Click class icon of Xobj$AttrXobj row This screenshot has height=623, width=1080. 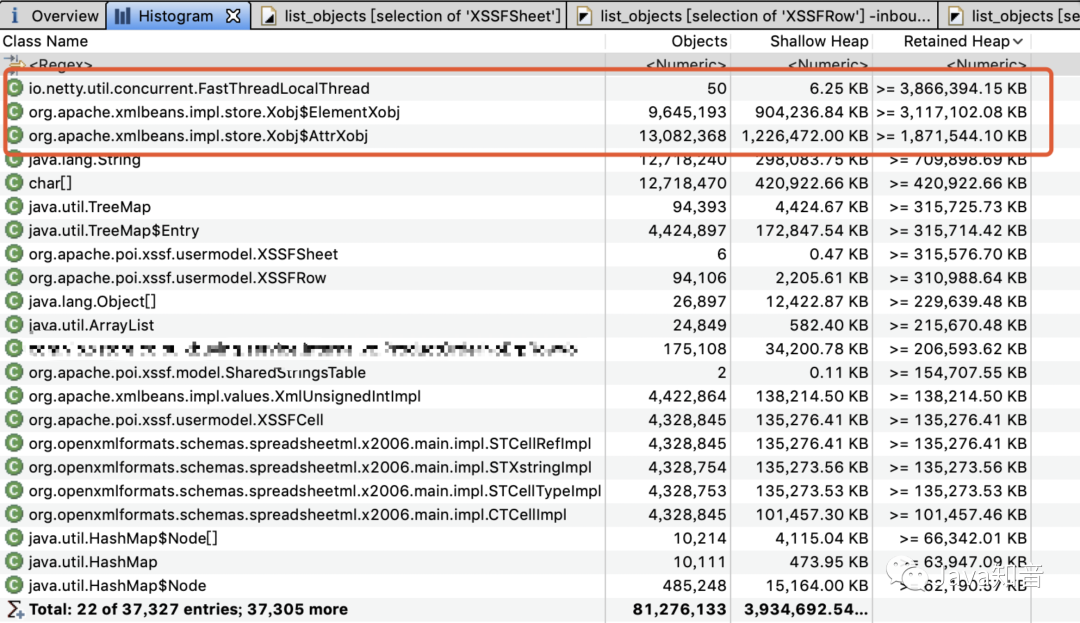[14, 136]
